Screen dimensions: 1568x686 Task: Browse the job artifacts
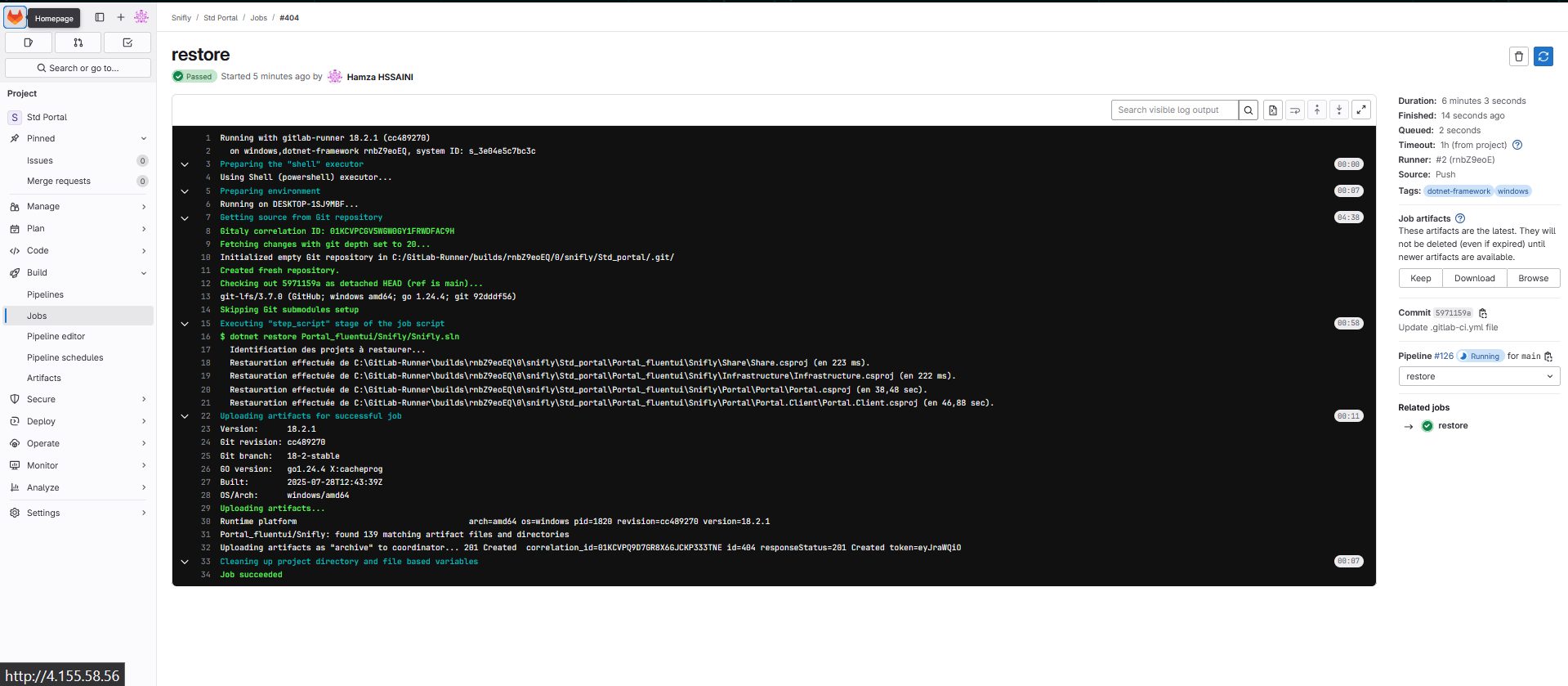pyautogui.click(x=1534, y=279)
